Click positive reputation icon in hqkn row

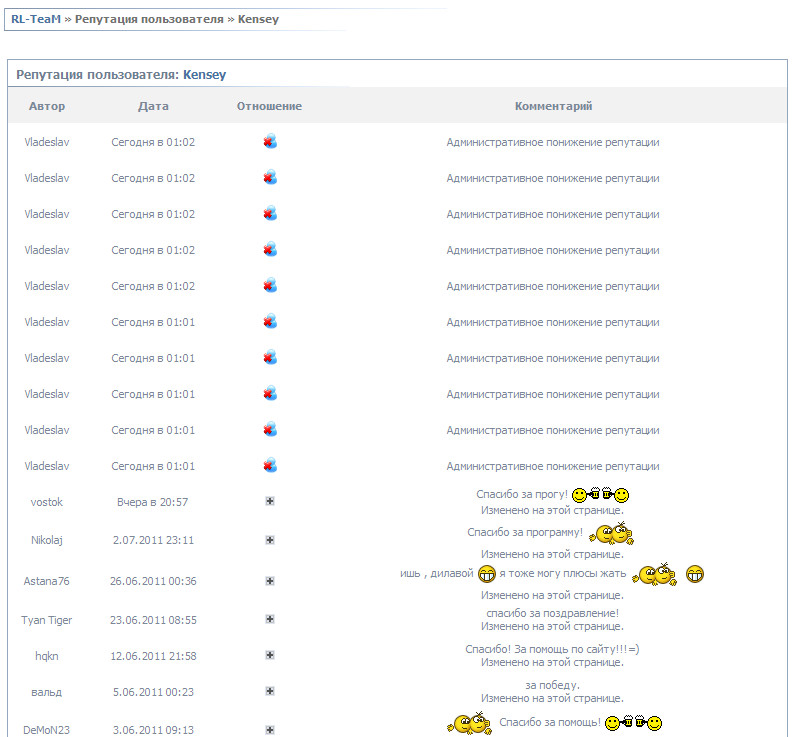click(x=270, y=655)
